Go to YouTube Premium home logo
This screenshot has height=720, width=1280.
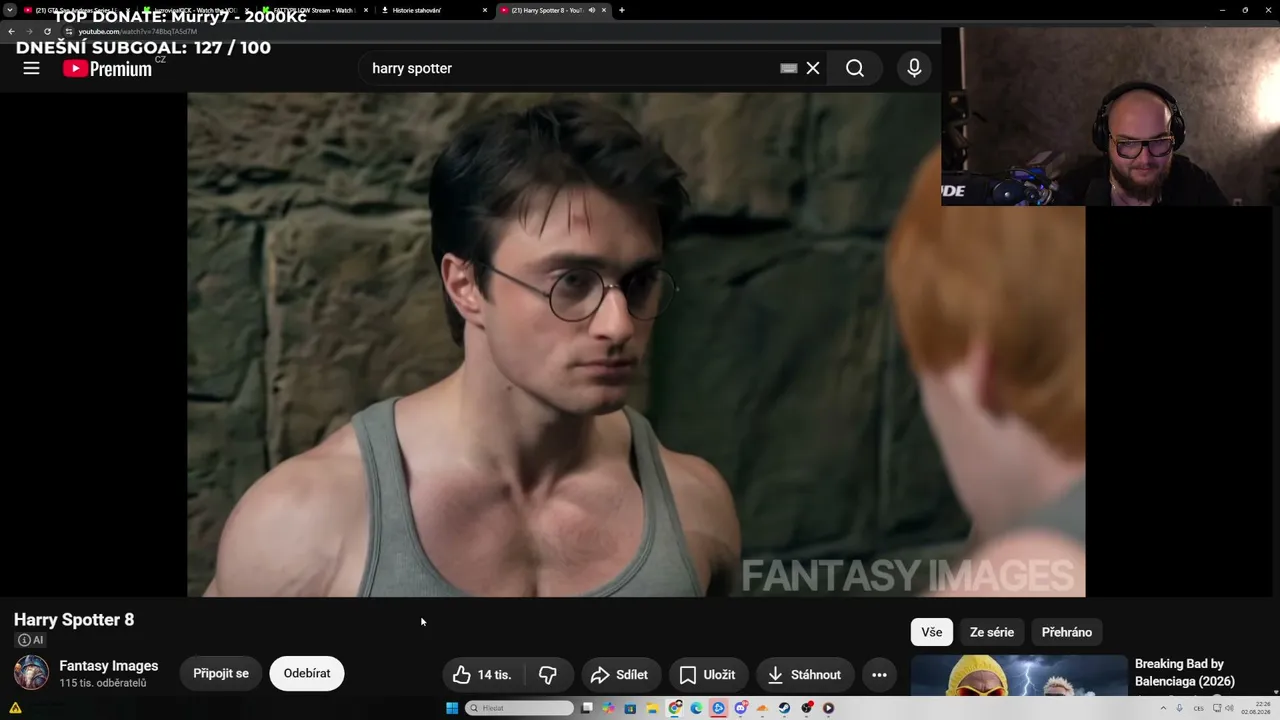tap(108, 68)
